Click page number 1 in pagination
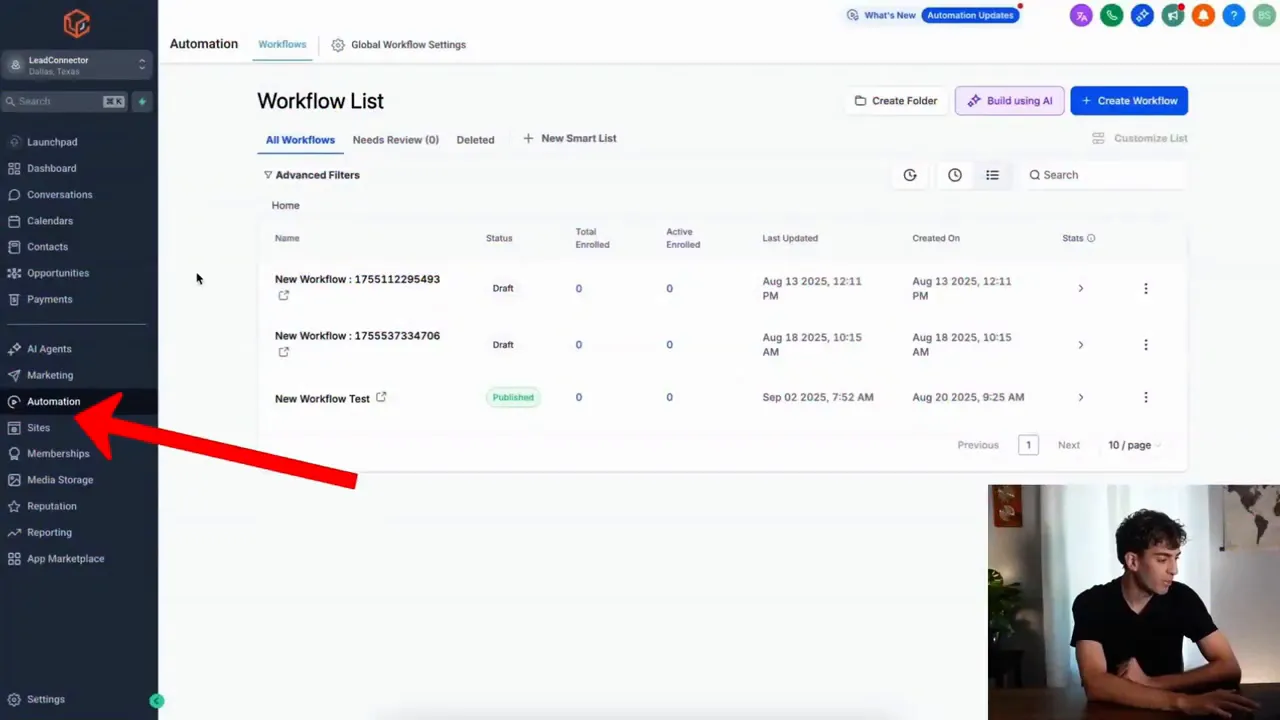The image size is (1280, 720). pyautogui.click(x=1028, y=445)
